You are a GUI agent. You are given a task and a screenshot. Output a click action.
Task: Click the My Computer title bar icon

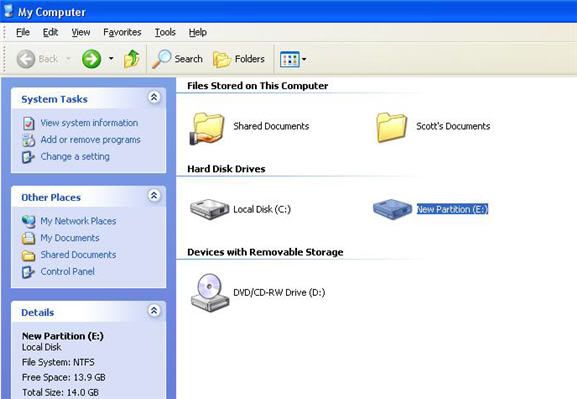tap(8, 11)
